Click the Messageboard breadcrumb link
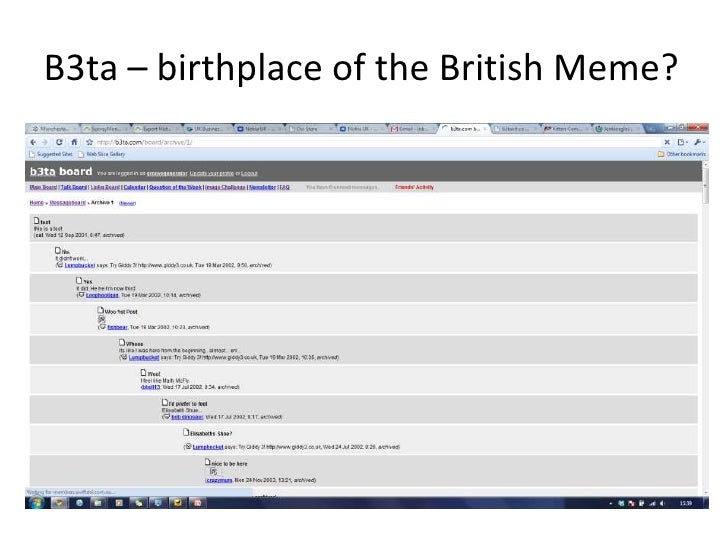Image resolution: width=728 pixels, height=546 pixels. click(67, 202)
